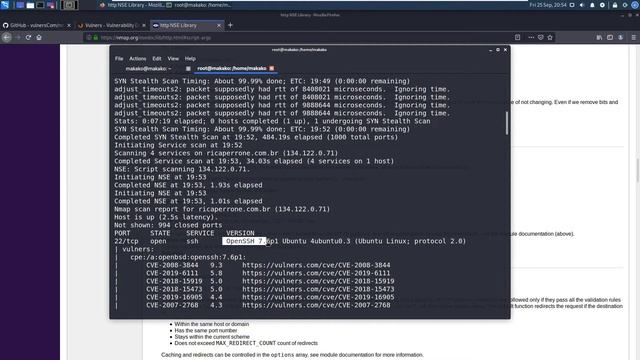Click the Pocket save icon

click(x=540, y=38)
